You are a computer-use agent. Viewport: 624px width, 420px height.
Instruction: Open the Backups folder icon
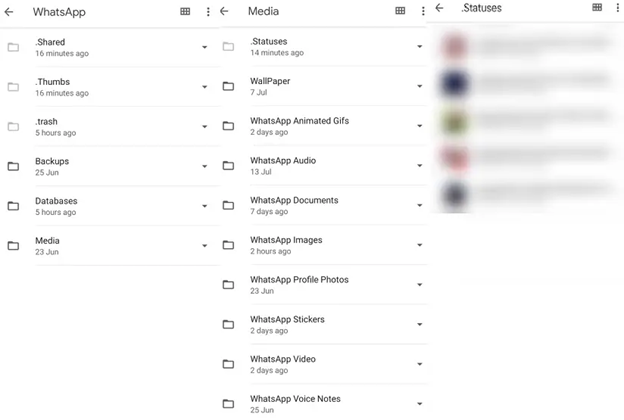pos(13,166)
